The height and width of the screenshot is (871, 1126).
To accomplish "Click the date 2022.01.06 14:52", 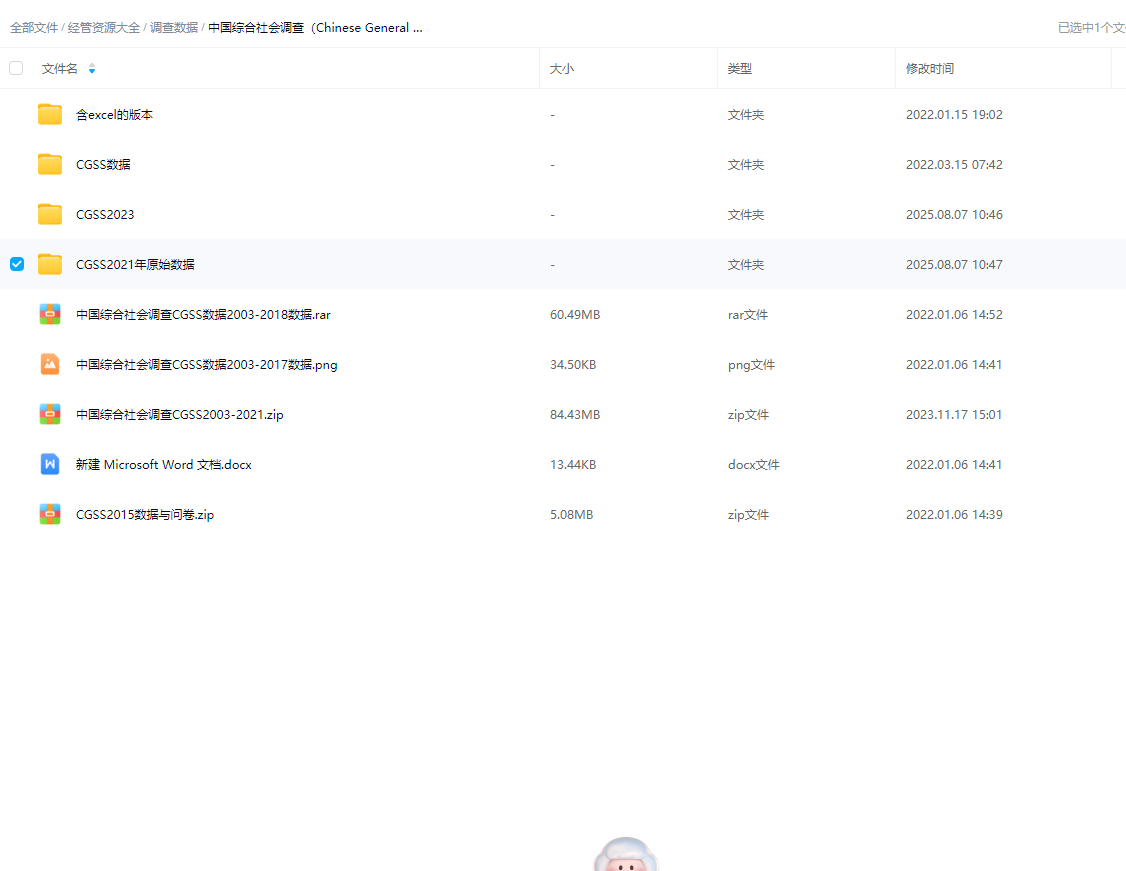I will coord(954,315).
